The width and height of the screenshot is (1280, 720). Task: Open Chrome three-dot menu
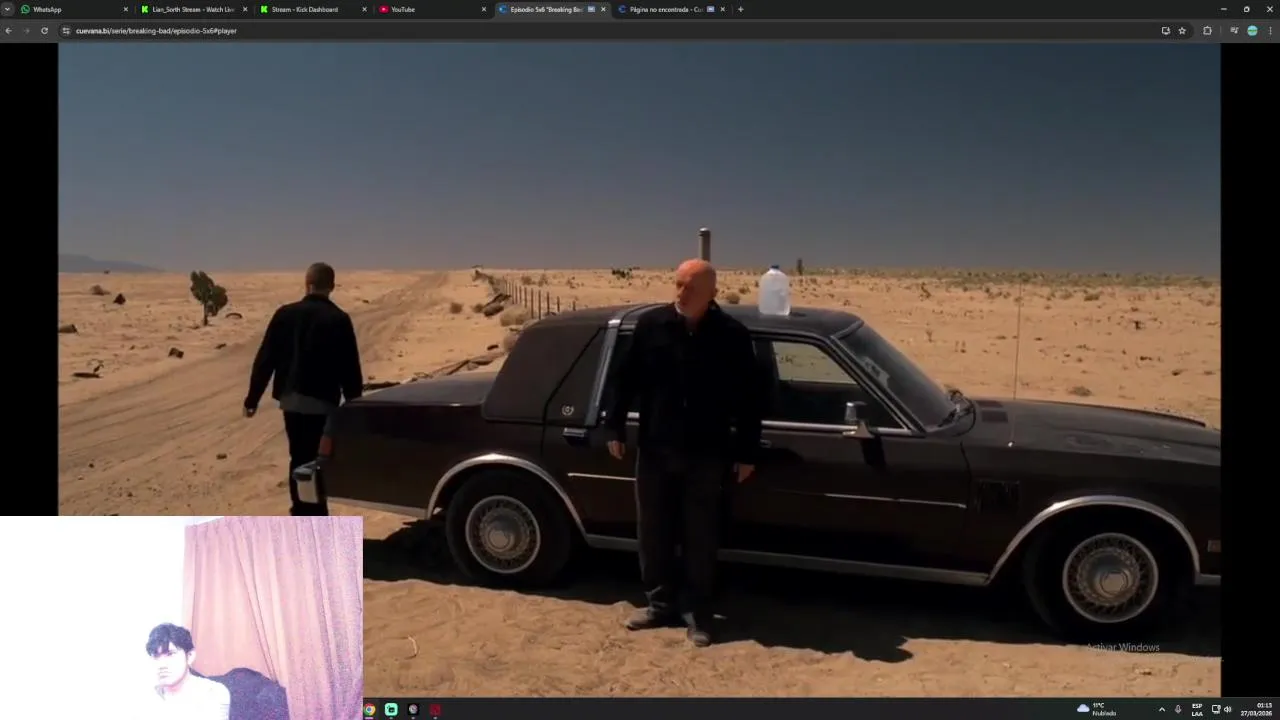(x=1271, y=31)
